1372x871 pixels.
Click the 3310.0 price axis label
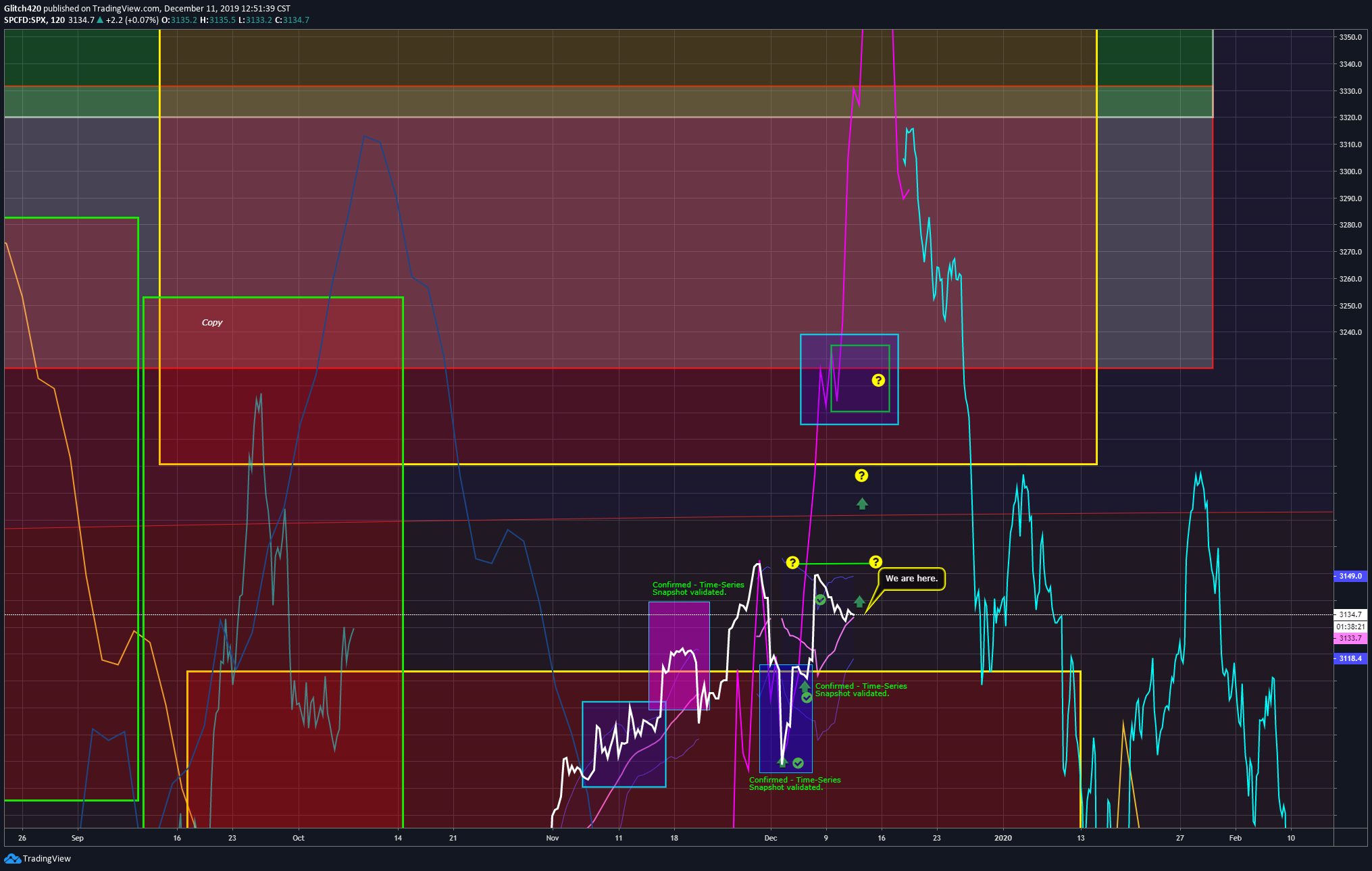[1351, 144]
